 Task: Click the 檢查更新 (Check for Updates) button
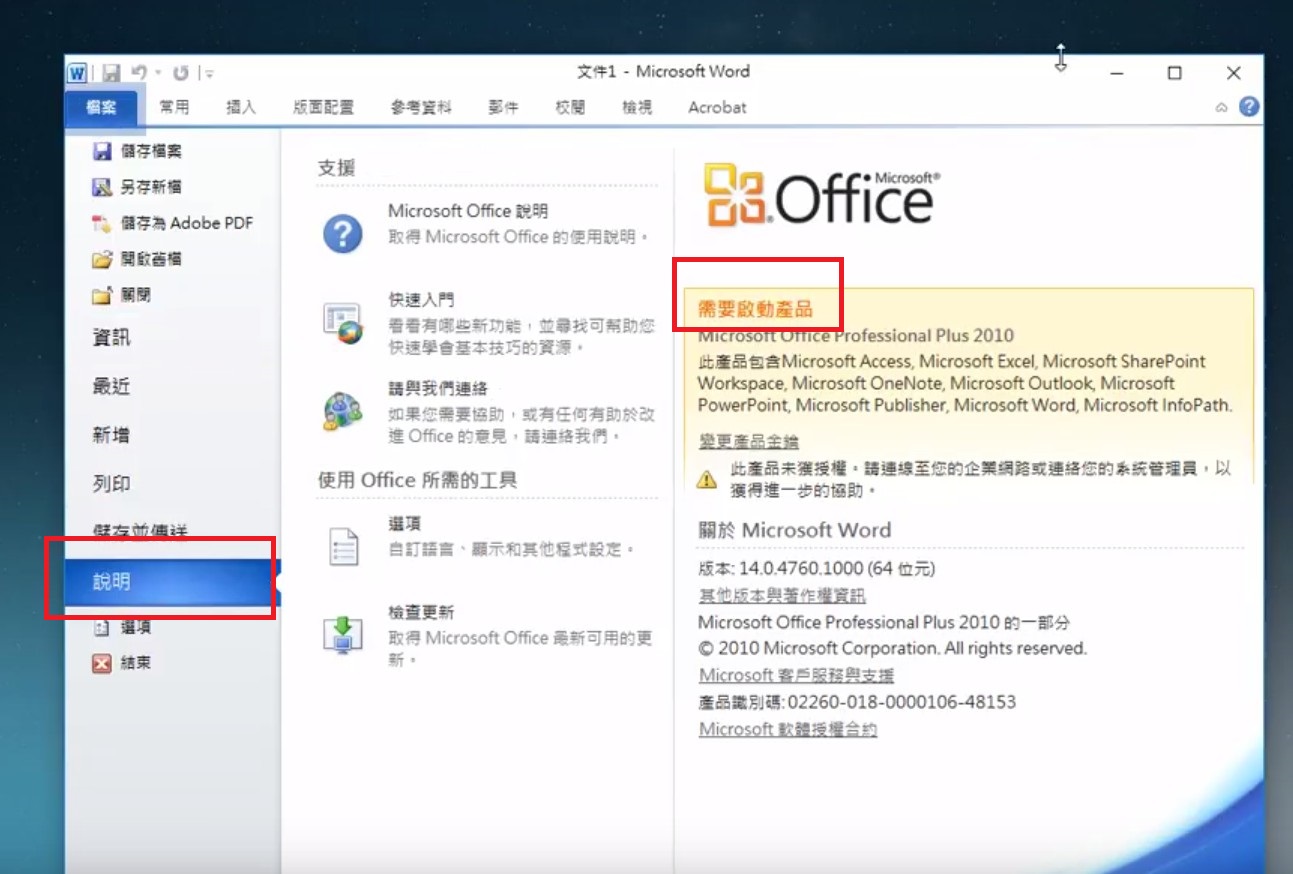coord(488,636)
